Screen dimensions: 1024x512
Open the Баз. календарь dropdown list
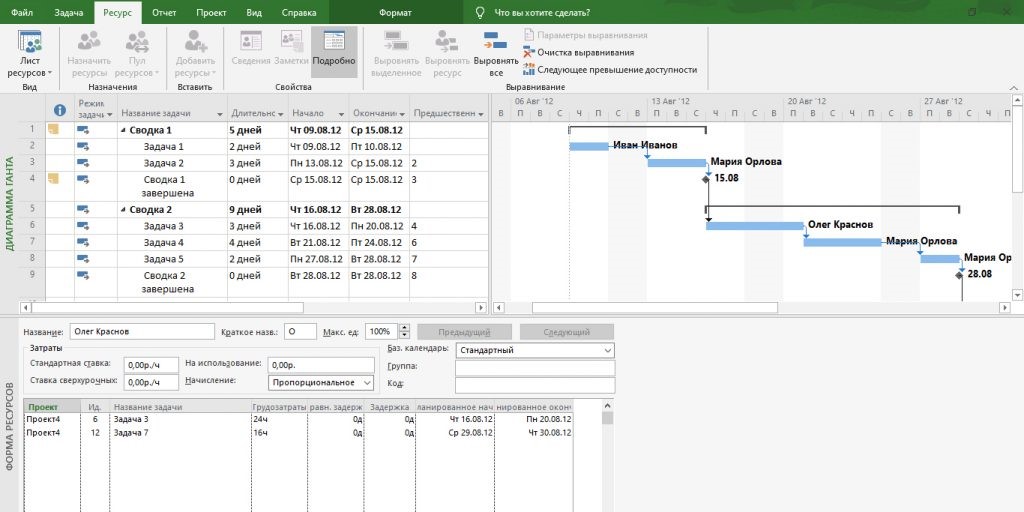pyautogui.click(x=608, y=351)
